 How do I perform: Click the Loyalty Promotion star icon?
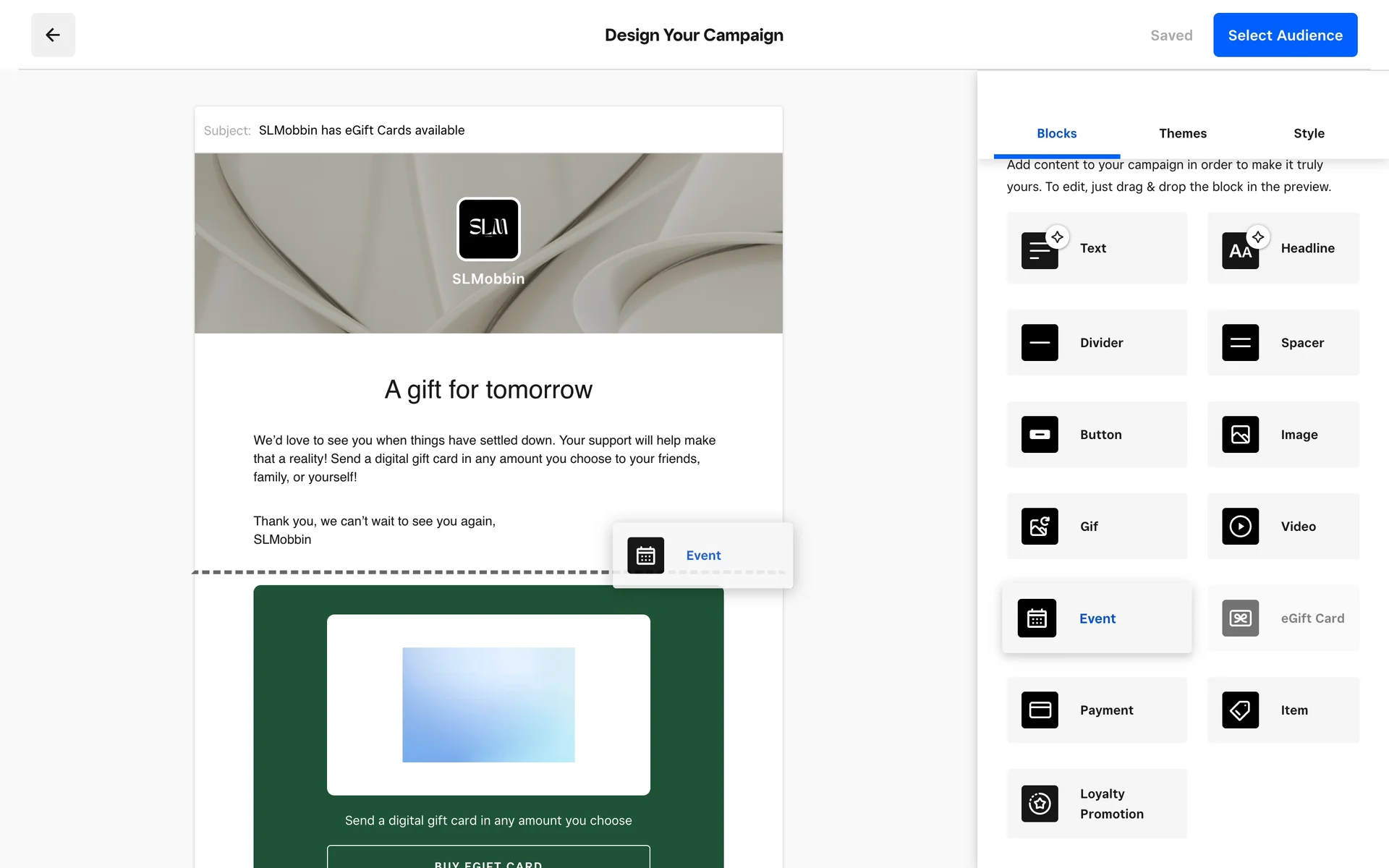pyautogui.click(x=1040, y=804)
